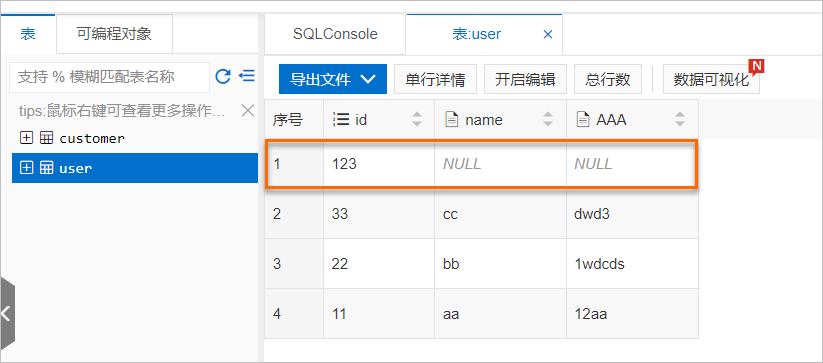Select the NULL name cell in row 1
823x363 pixels.
click(x=501, y=164)
